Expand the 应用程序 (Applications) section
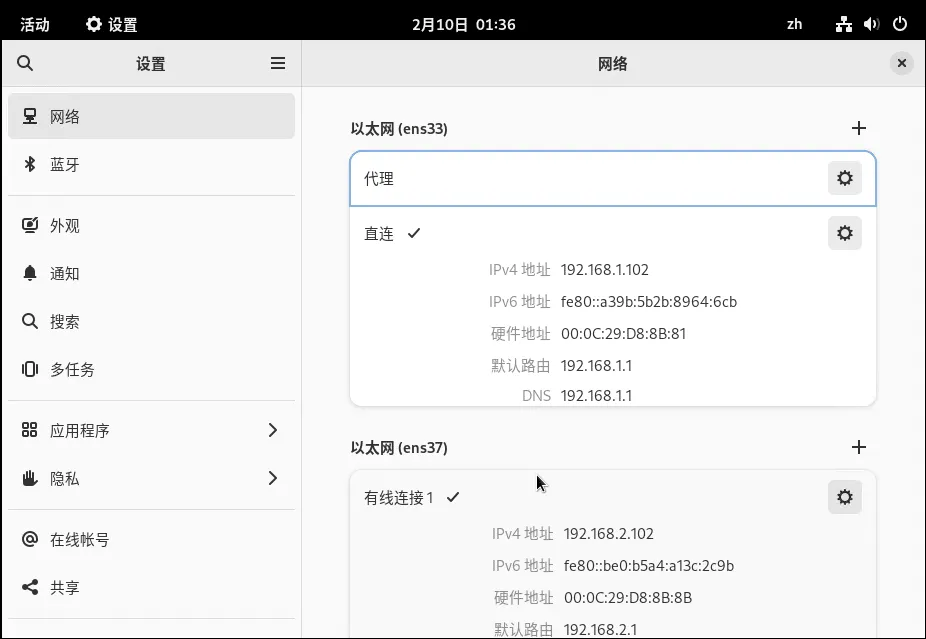926x639 pixels. coord(150,431)
